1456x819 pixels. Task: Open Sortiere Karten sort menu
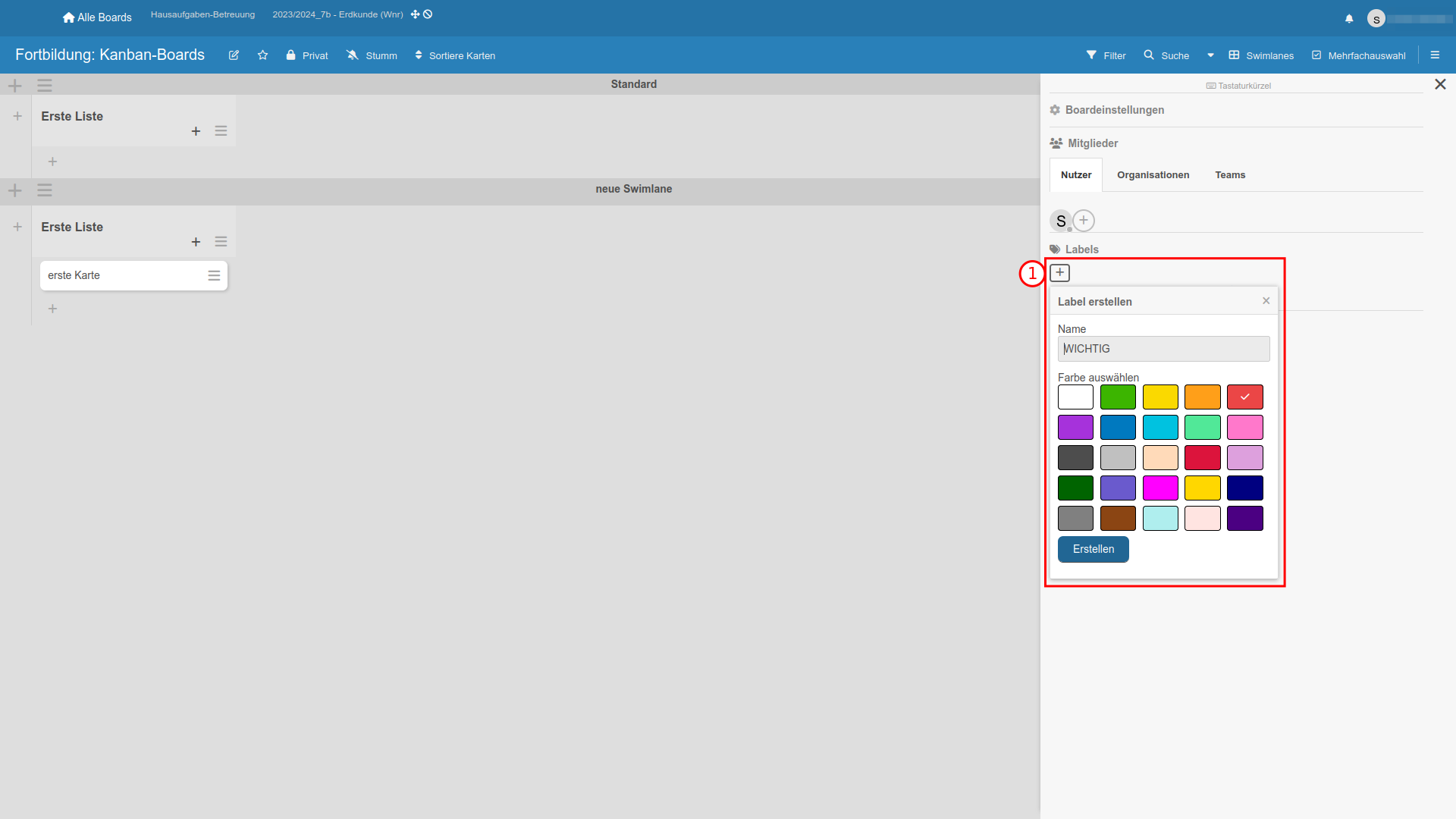[455, 55]
